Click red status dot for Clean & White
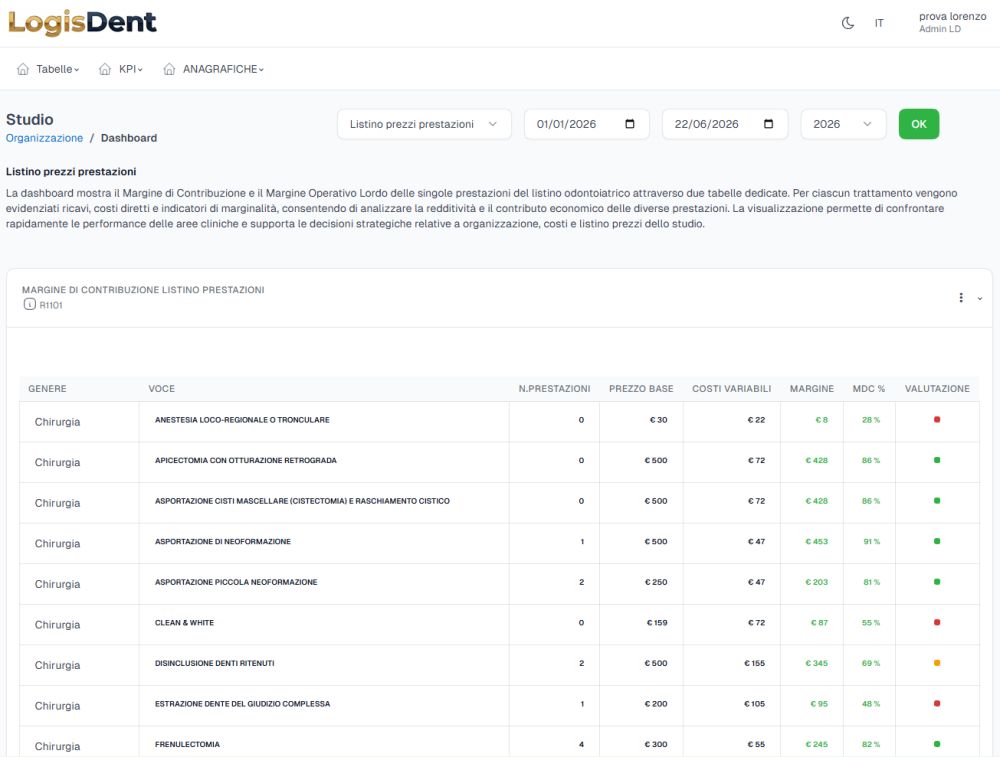This screenshot has height=757, width=1000. coord(937,622)
